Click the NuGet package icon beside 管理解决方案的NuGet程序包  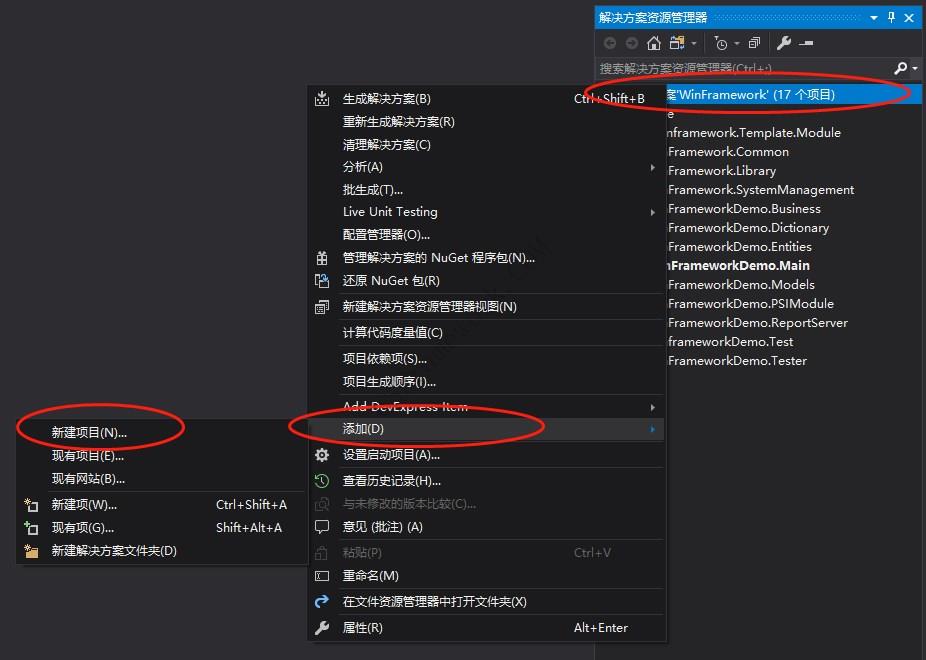pos(322,257)
